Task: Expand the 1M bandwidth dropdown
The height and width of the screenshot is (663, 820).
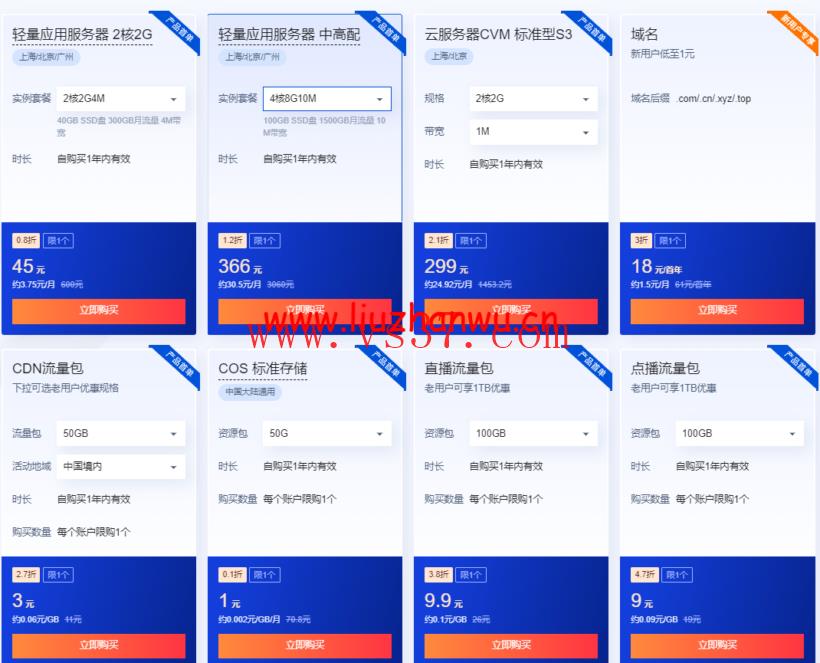Action: (x=533, y=132)
